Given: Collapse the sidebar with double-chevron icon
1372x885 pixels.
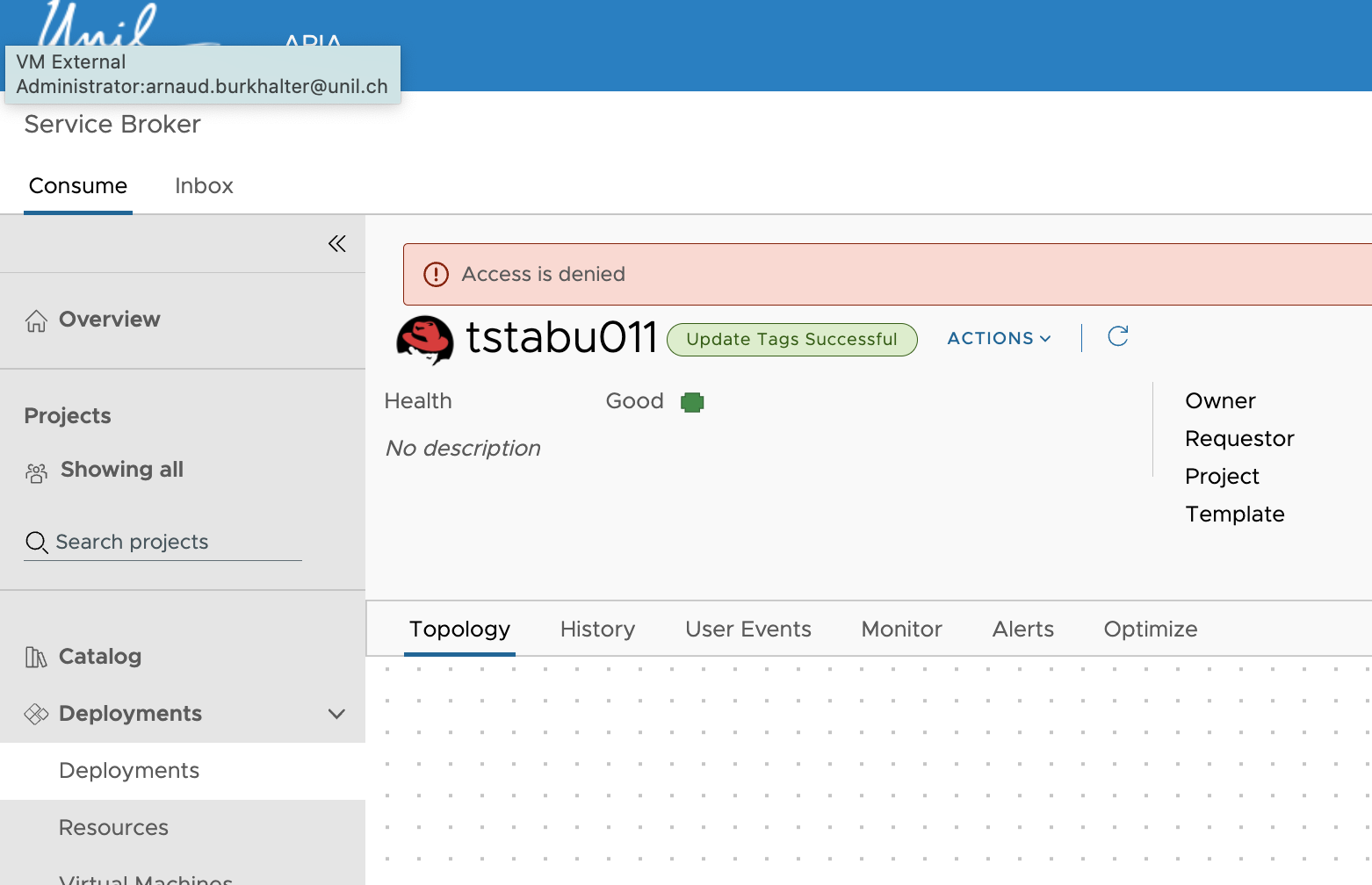Looking at the screenshot, I should tap(336, 244).
